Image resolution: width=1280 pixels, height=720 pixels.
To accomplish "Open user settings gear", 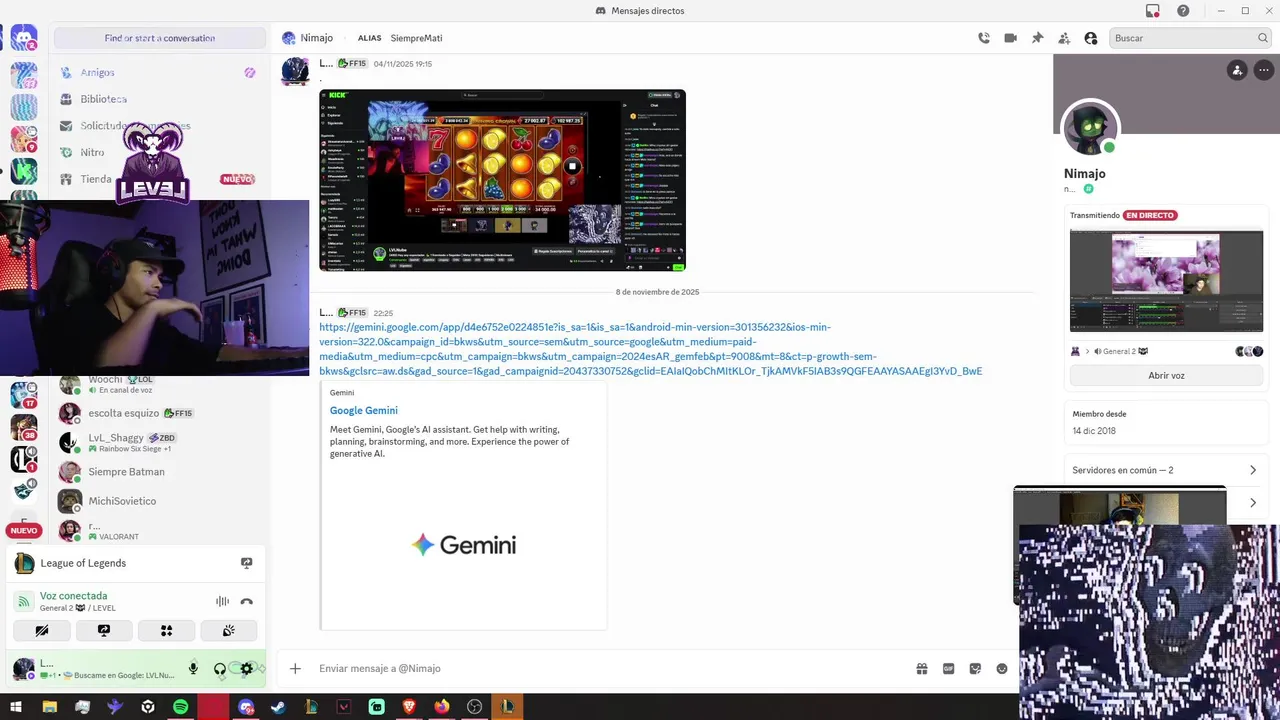I will [247, 669].
